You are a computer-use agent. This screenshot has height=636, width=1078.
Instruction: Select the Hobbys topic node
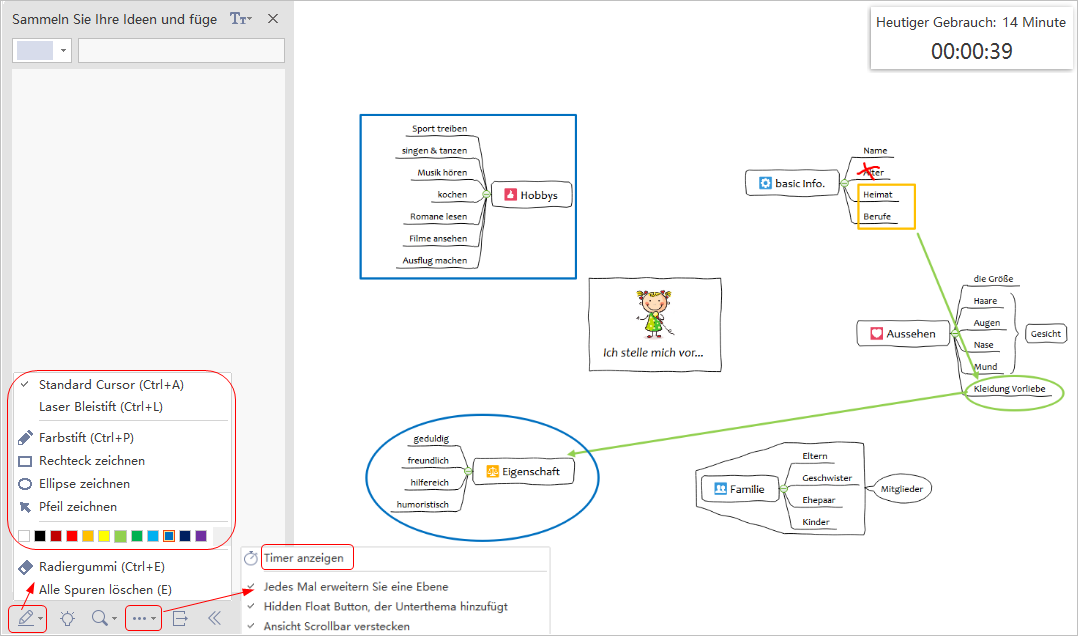[x=531, y=195]
